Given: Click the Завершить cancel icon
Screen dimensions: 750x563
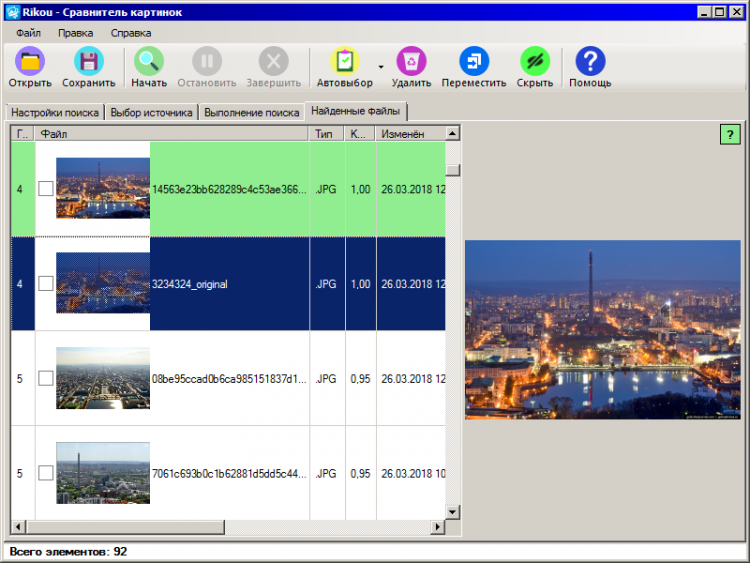Looking at the screenshot, I should [274, 61].
